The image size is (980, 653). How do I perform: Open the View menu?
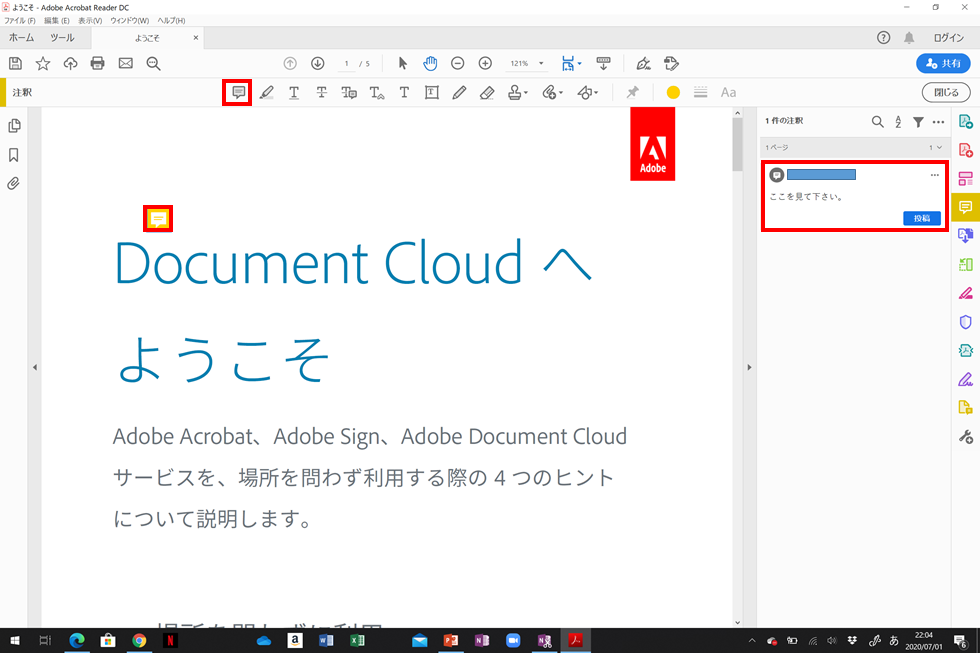(90, 21)
